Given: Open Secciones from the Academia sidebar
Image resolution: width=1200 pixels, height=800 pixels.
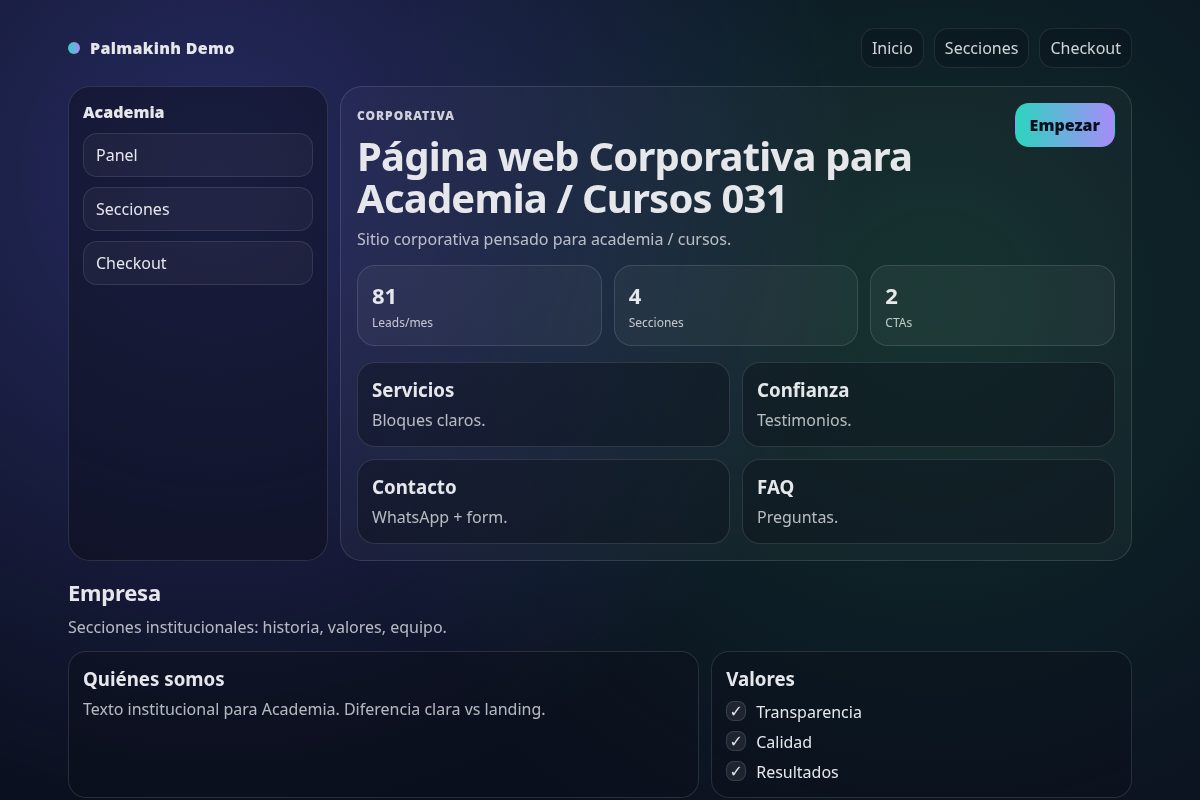Looking at the screenshot, I should click(197, 209).
